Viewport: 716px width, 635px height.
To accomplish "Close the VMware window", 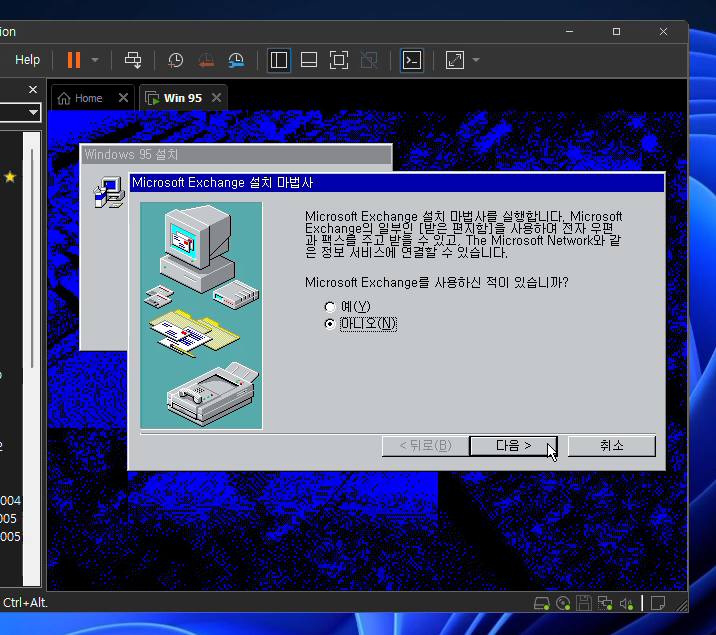I will [663, 31].
